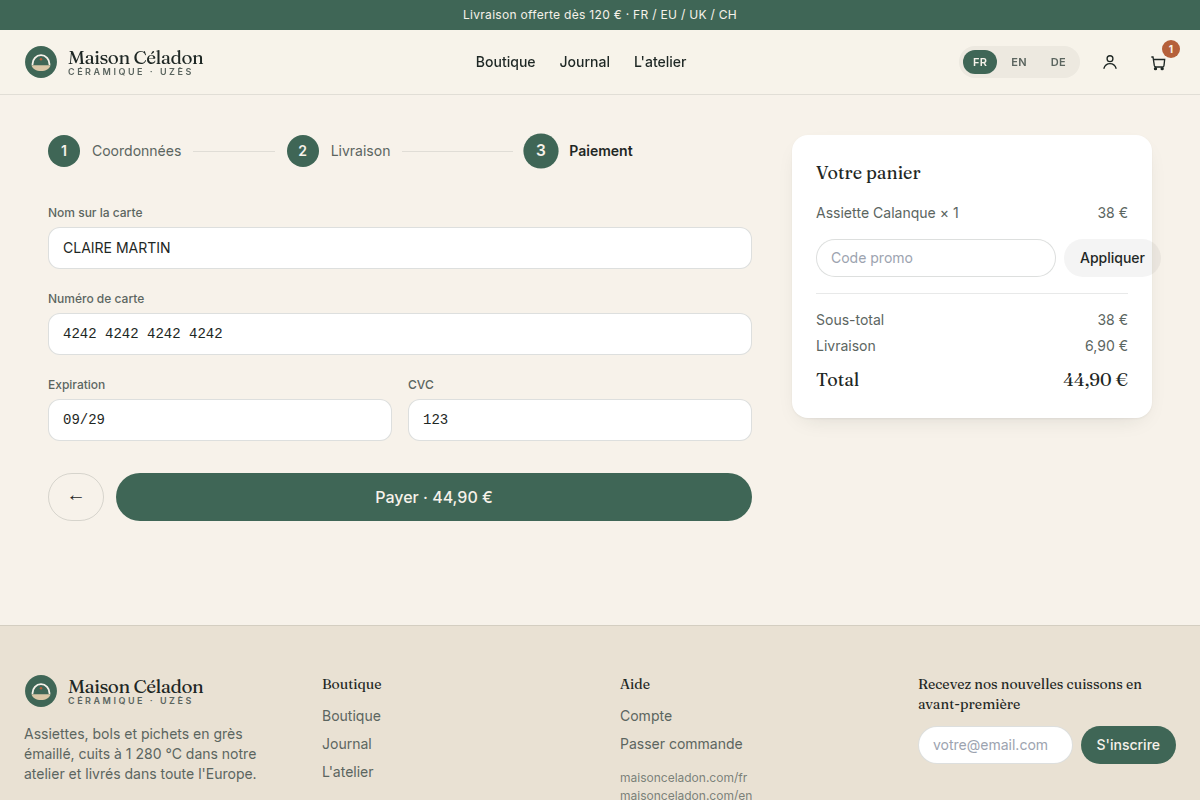
Task: Click the Livraison cost 6,90 €
Action: 1106,346
